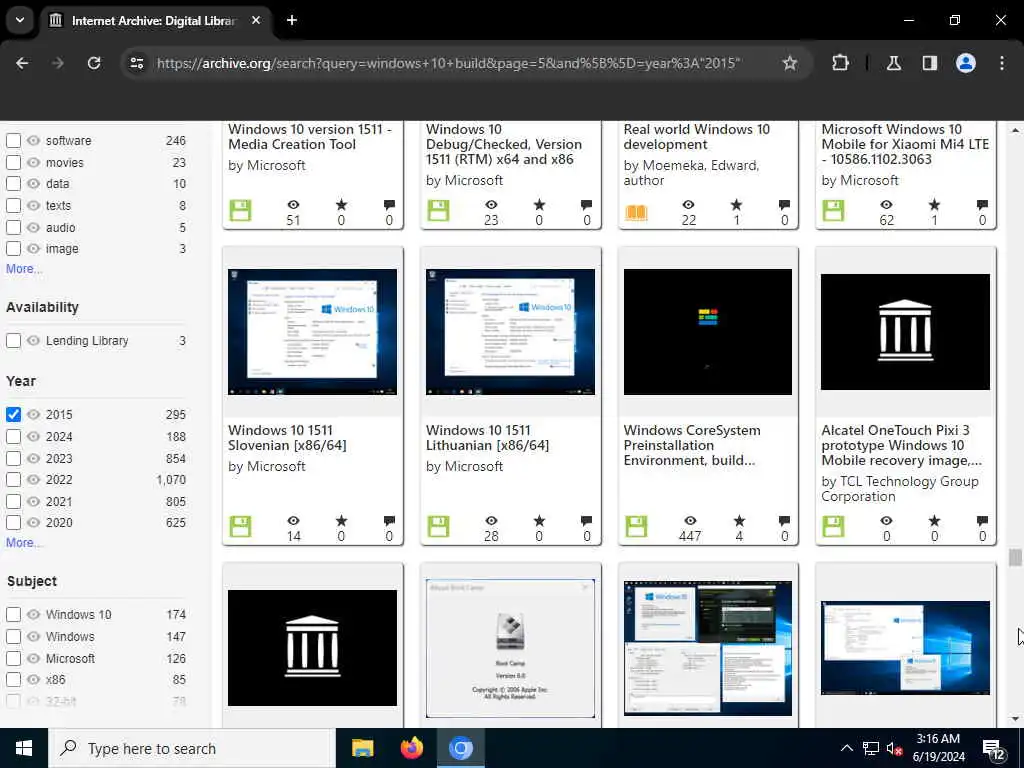
Task: Click reviews bubble icon on Debug/Checked card
Action: [x=586, y=204]
